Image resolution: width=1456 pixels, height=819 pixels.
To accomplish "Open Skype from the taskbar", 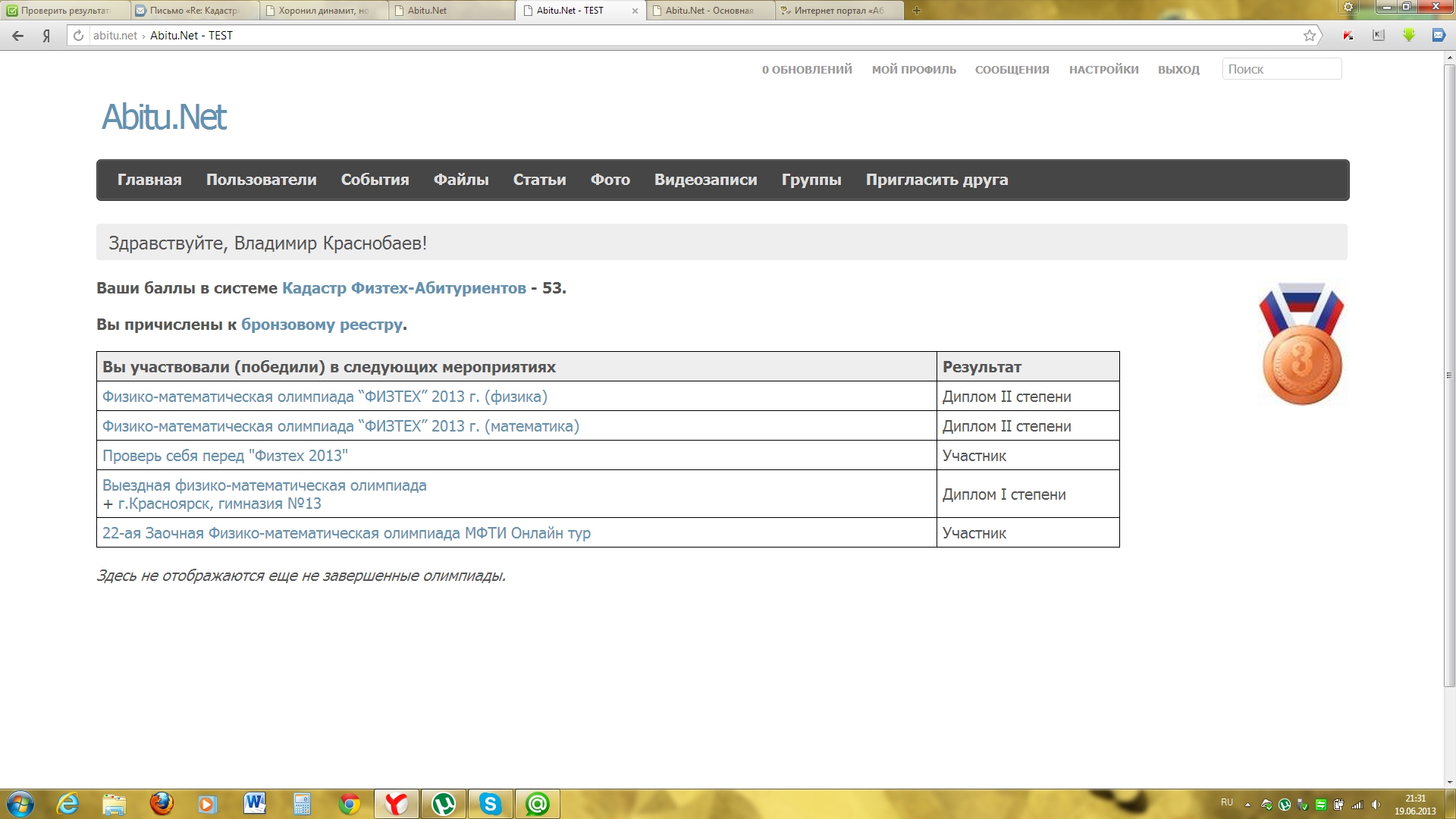I will pos(490,804).
